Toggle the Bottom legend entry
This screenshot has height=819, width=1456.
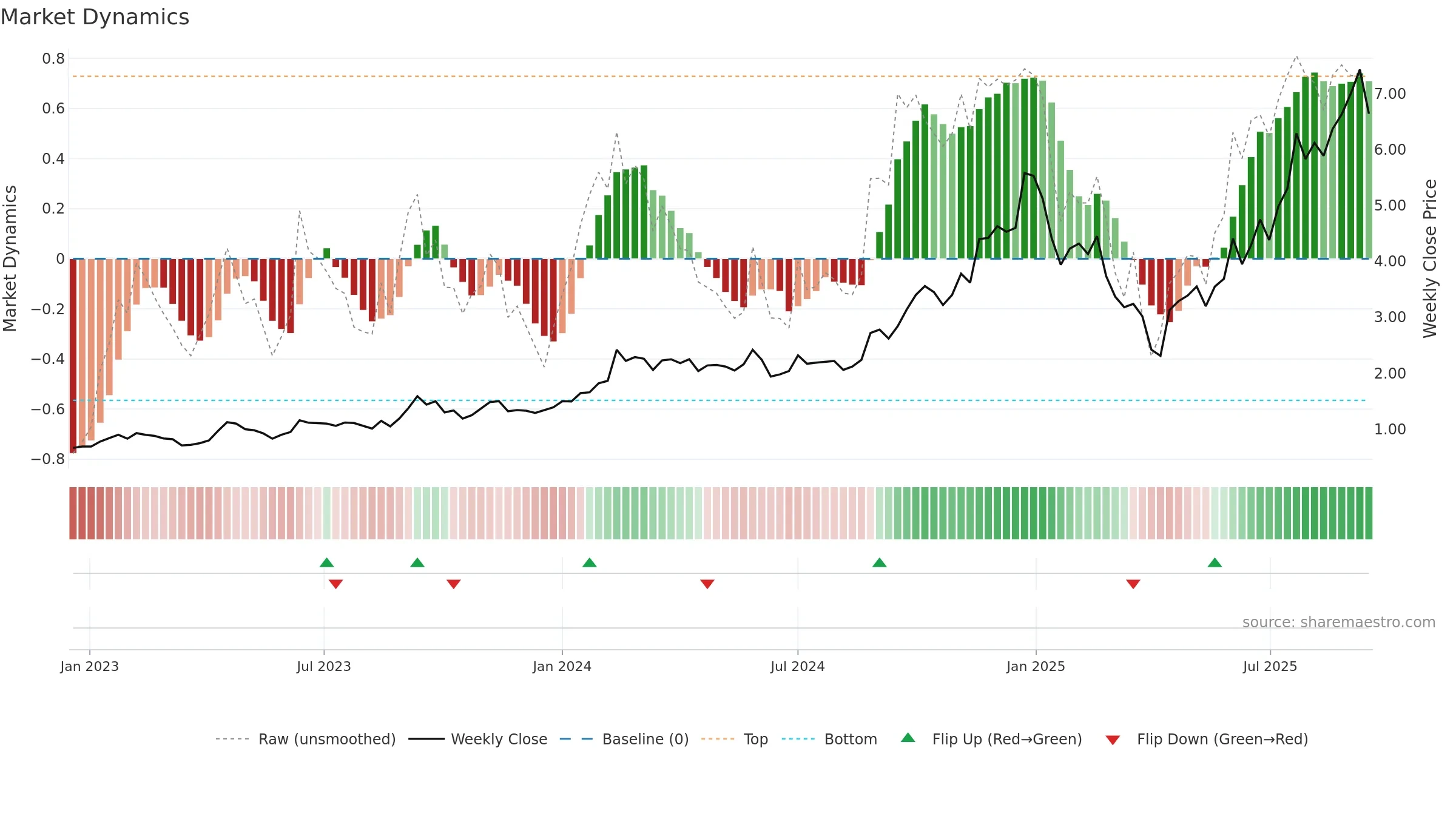coord(829,739)
